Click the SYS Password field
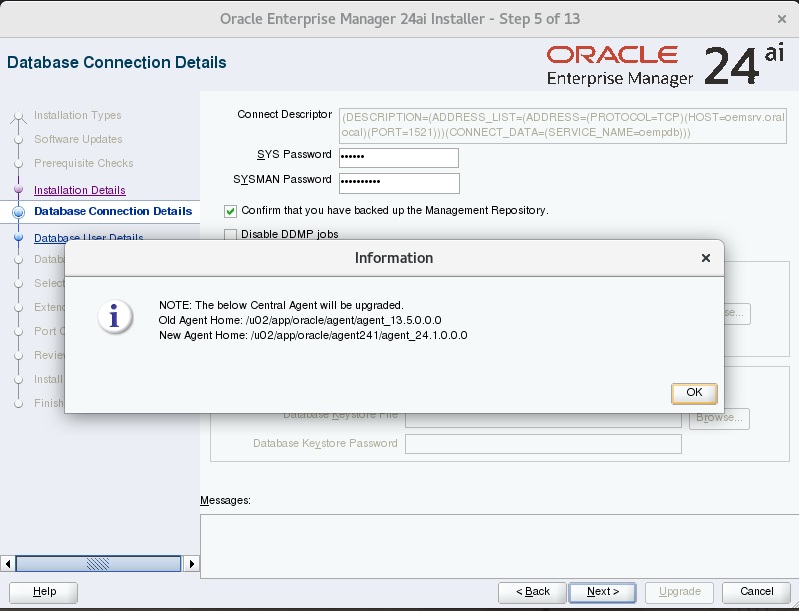799x611 pixels. [x=398, y=157]
